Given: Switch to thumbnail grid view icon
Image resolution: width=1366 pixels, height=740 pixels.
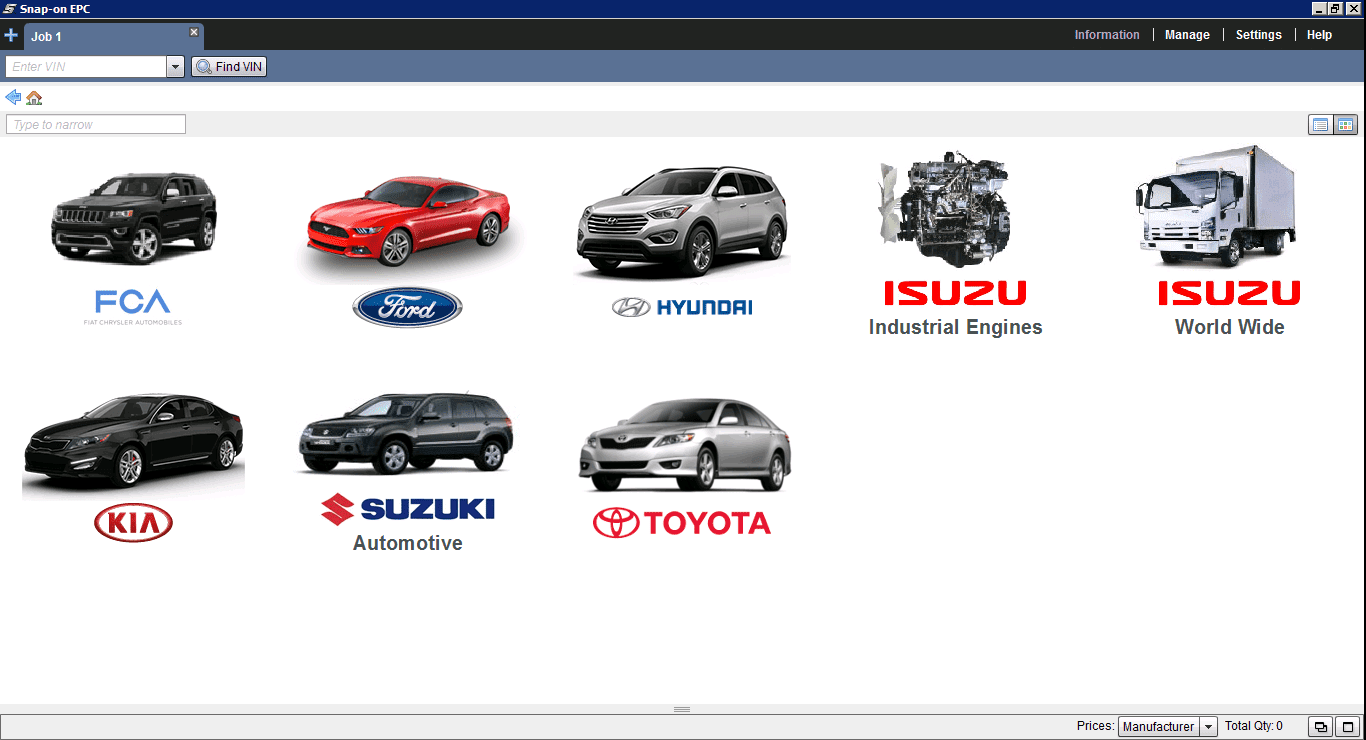Looking at the screenshot, I should tap(1345, 125).
